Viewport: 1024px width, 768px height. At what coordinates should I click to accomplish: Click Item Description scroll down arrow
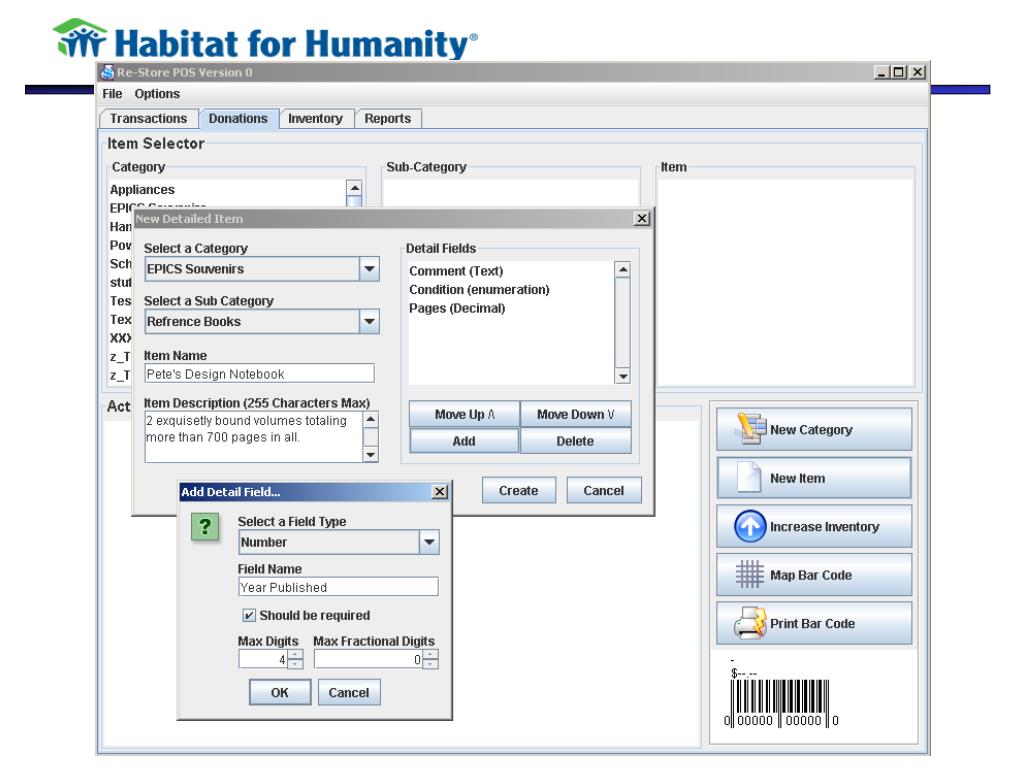pyautogui.click(x=371, y=455)
